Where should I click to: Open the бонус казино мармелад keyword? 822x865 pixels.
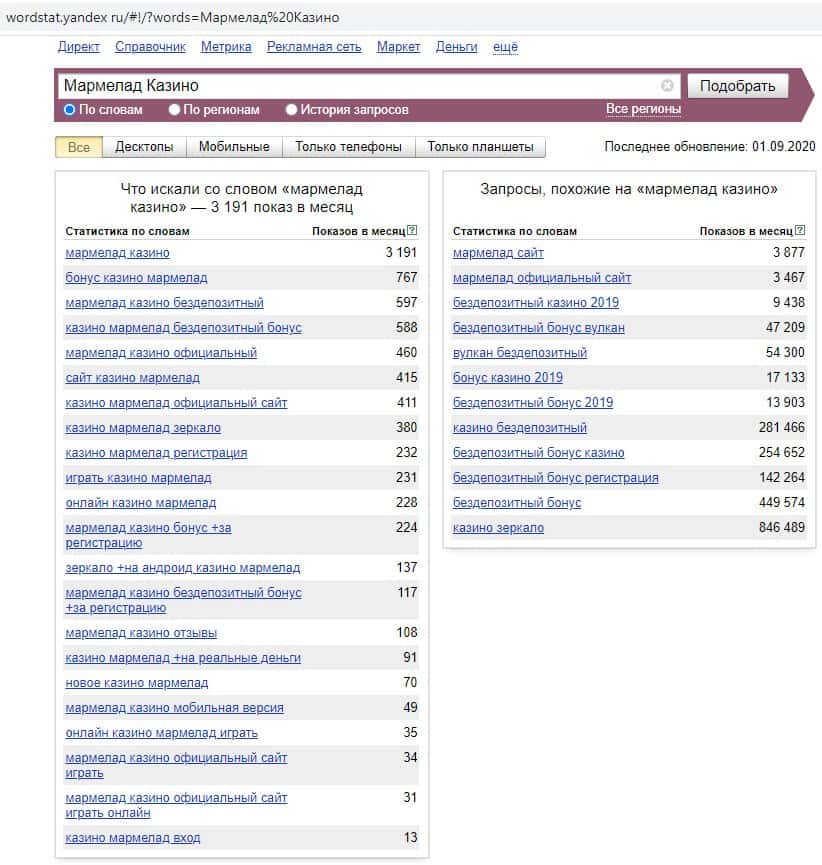click(136, 277)
